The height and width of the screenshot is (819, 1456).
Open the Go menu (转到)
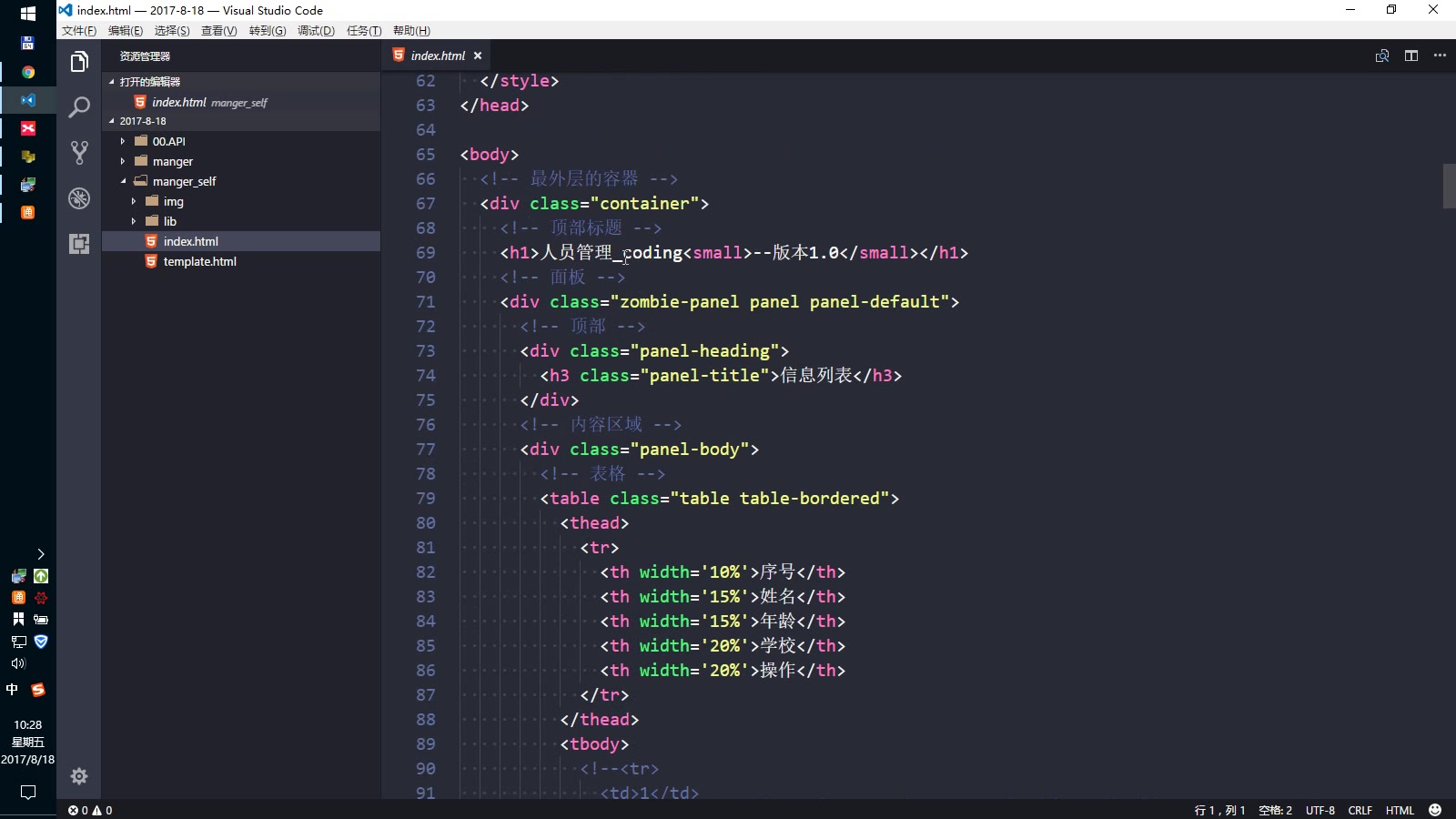tap(268, 31)
